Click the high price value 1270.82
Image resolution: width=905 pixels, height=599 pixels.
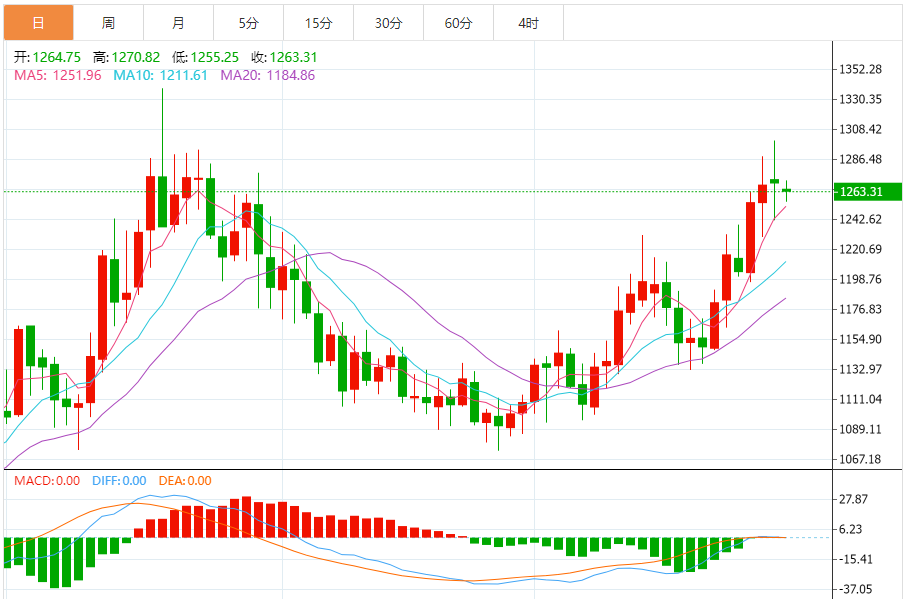click(x=136, y=57)
